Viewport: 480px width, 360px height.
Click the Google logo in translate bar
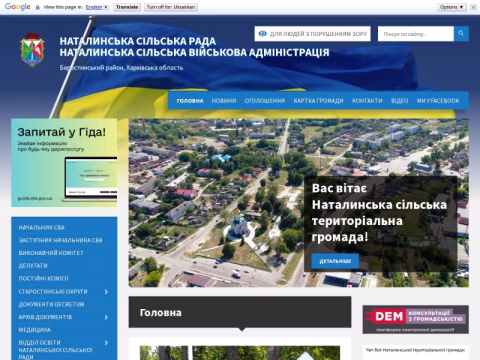point(18,7)
